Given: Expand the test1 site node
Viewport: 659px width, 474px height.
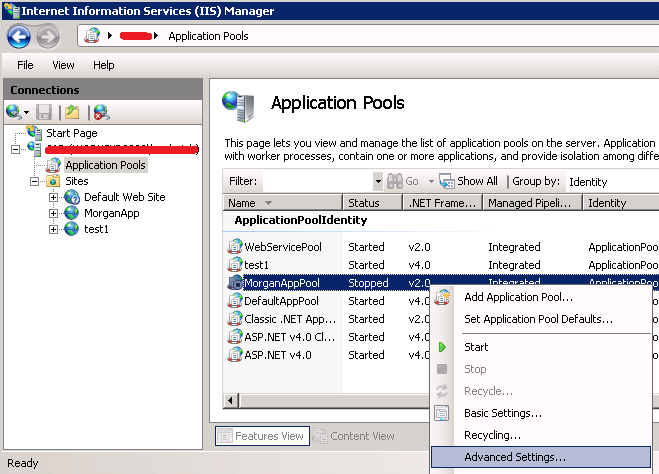Looking at the screenshot, I should [x=53, y=229].
